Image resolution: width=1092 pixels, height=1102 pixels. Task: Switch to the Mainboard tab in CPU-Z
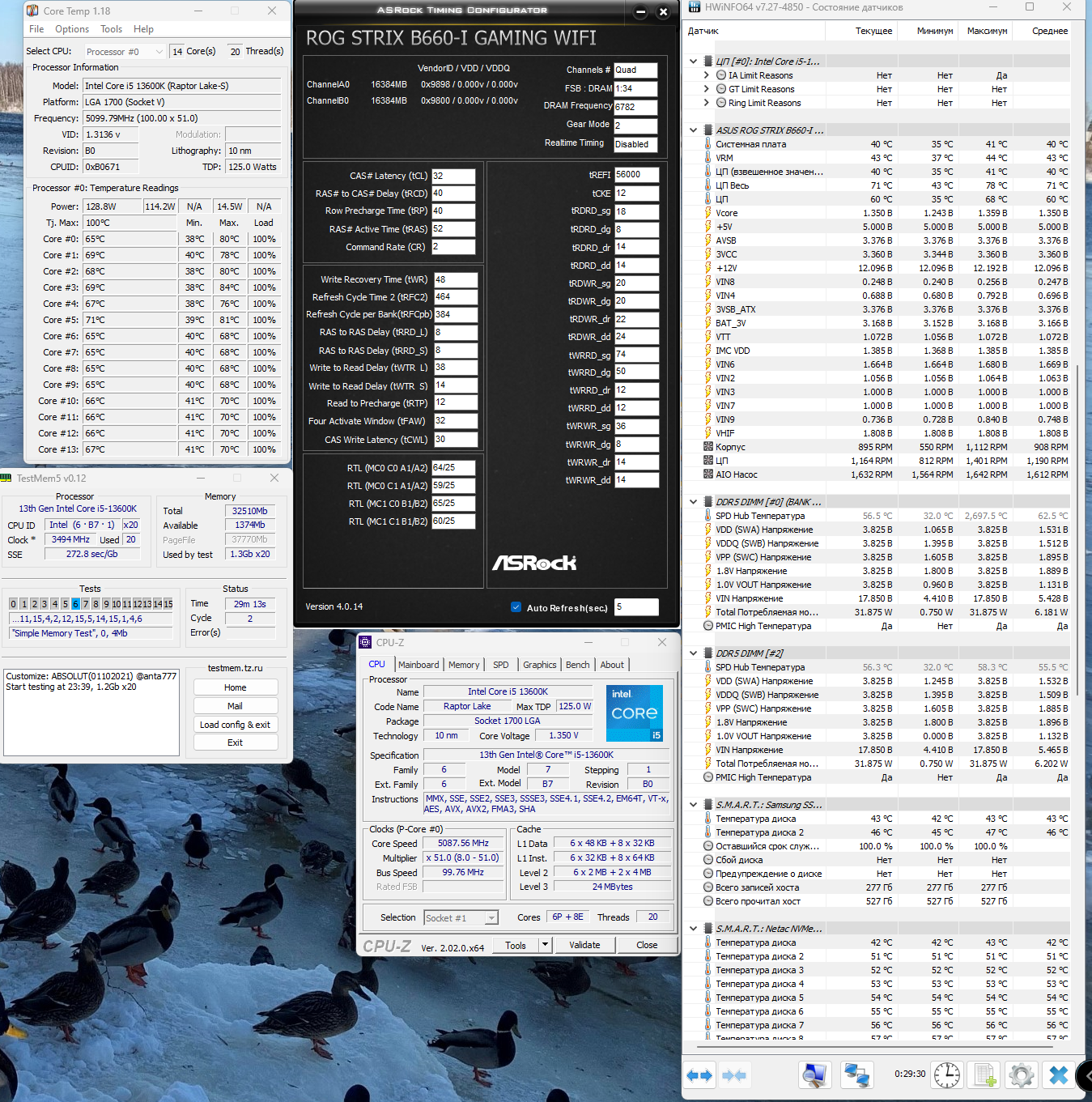(419, 665)
